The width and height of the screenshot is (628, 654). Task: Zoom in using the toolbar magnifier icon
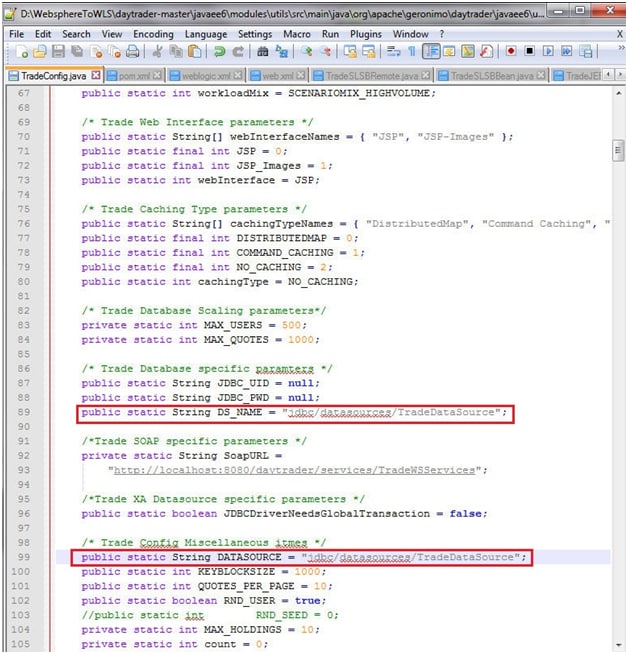click(307, 51)
